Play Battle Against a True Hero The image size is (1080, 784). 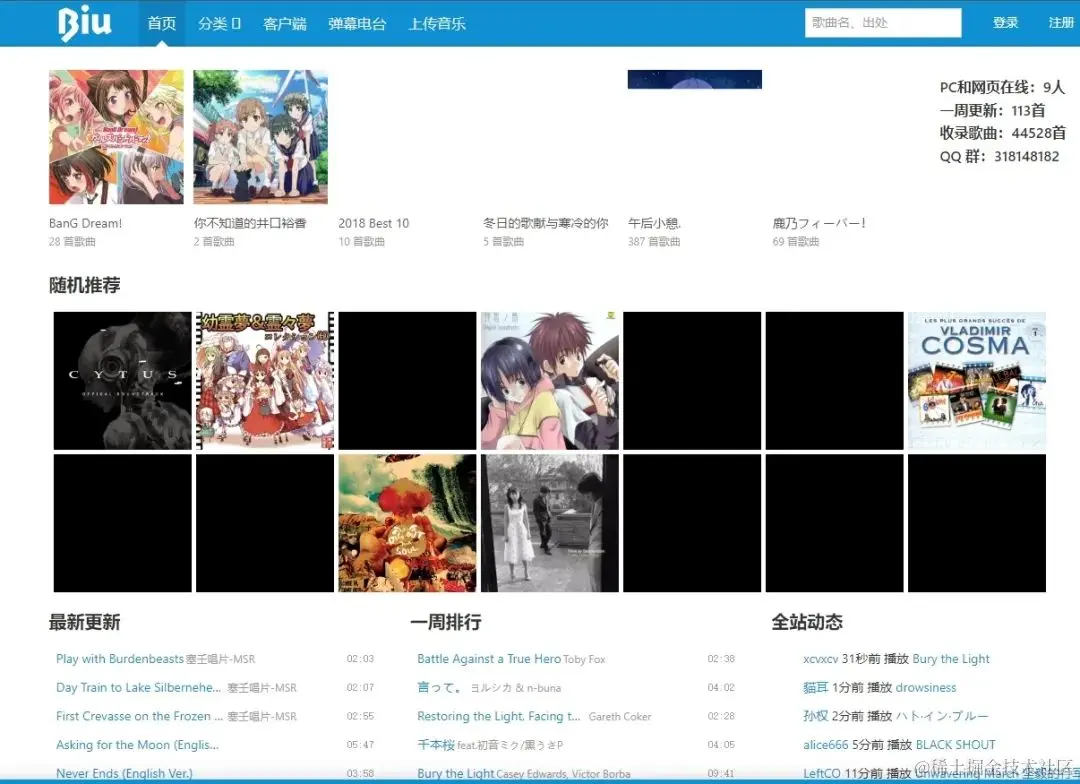(x=489, y=659)
